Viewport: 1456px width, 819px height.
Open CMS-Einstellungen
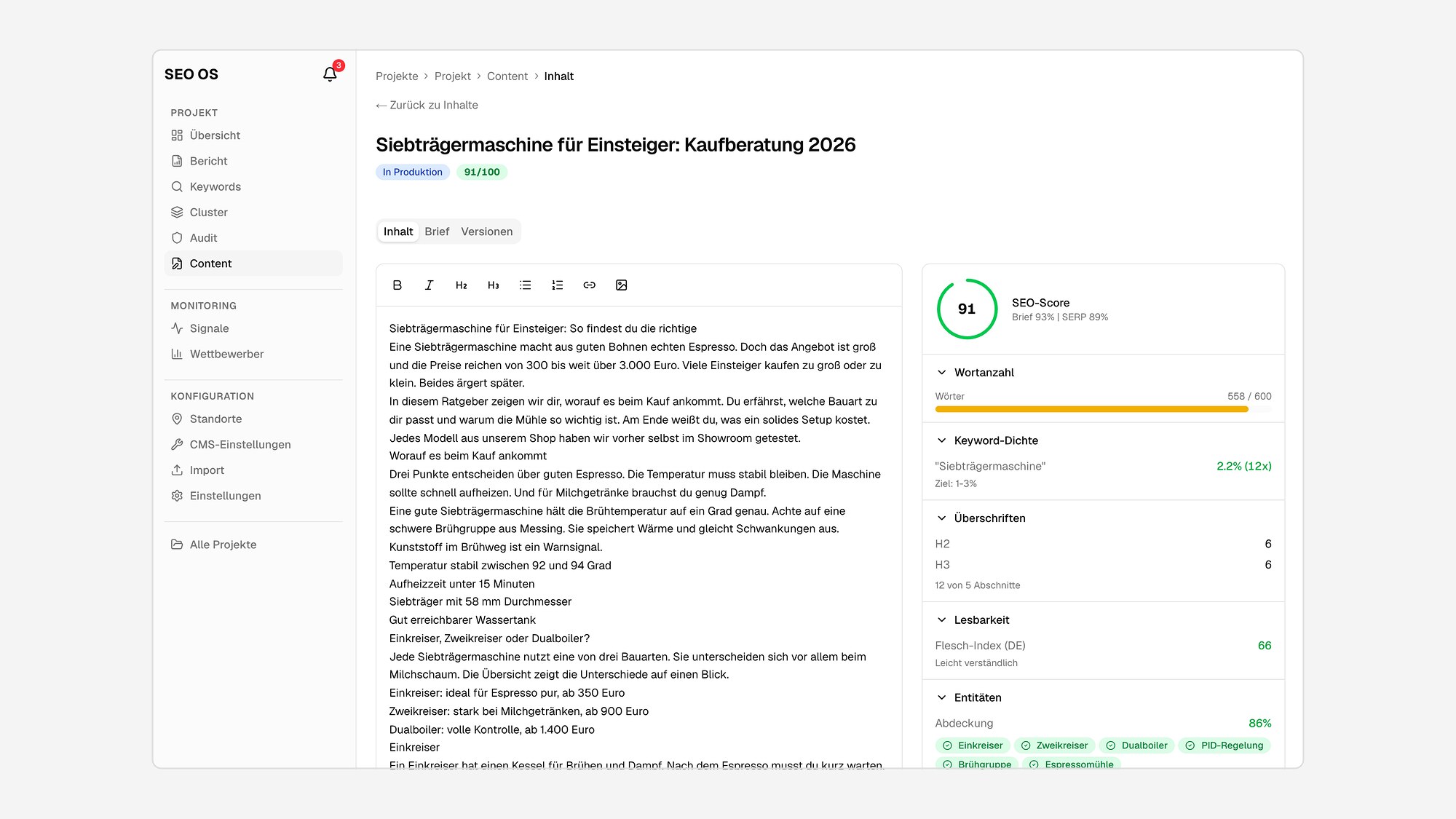coord(253,444)
